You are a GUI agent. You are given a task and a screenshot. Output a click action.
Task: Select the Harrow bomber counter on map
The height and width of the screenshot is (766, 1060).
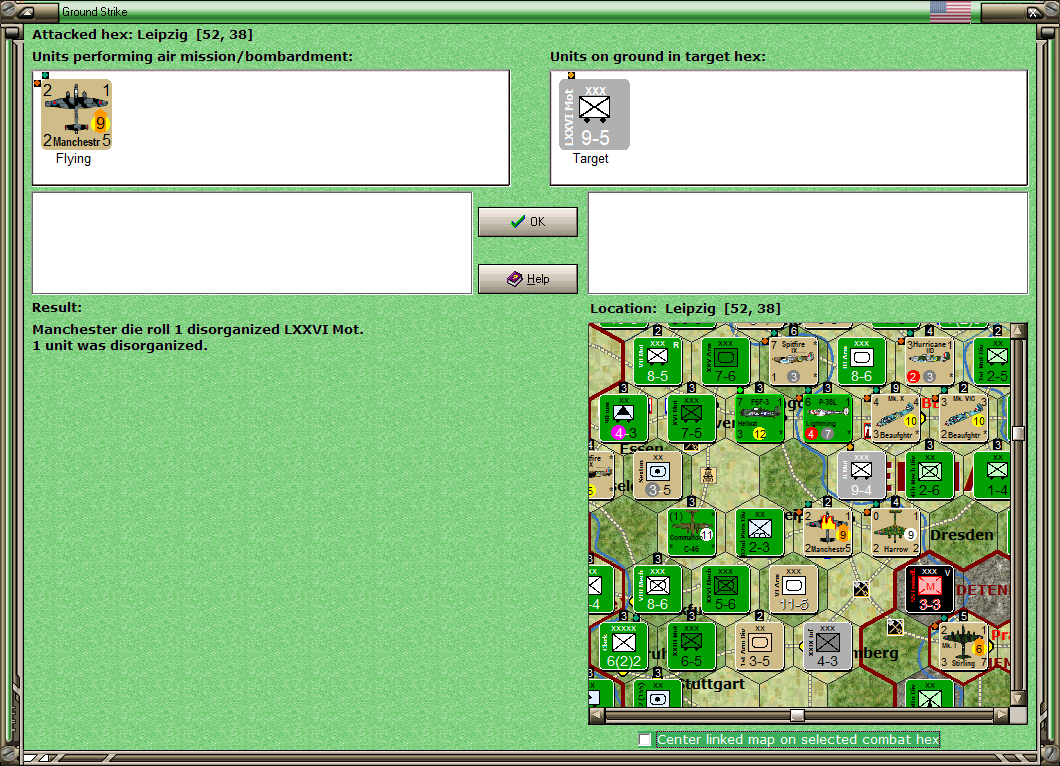pos(896,531)
